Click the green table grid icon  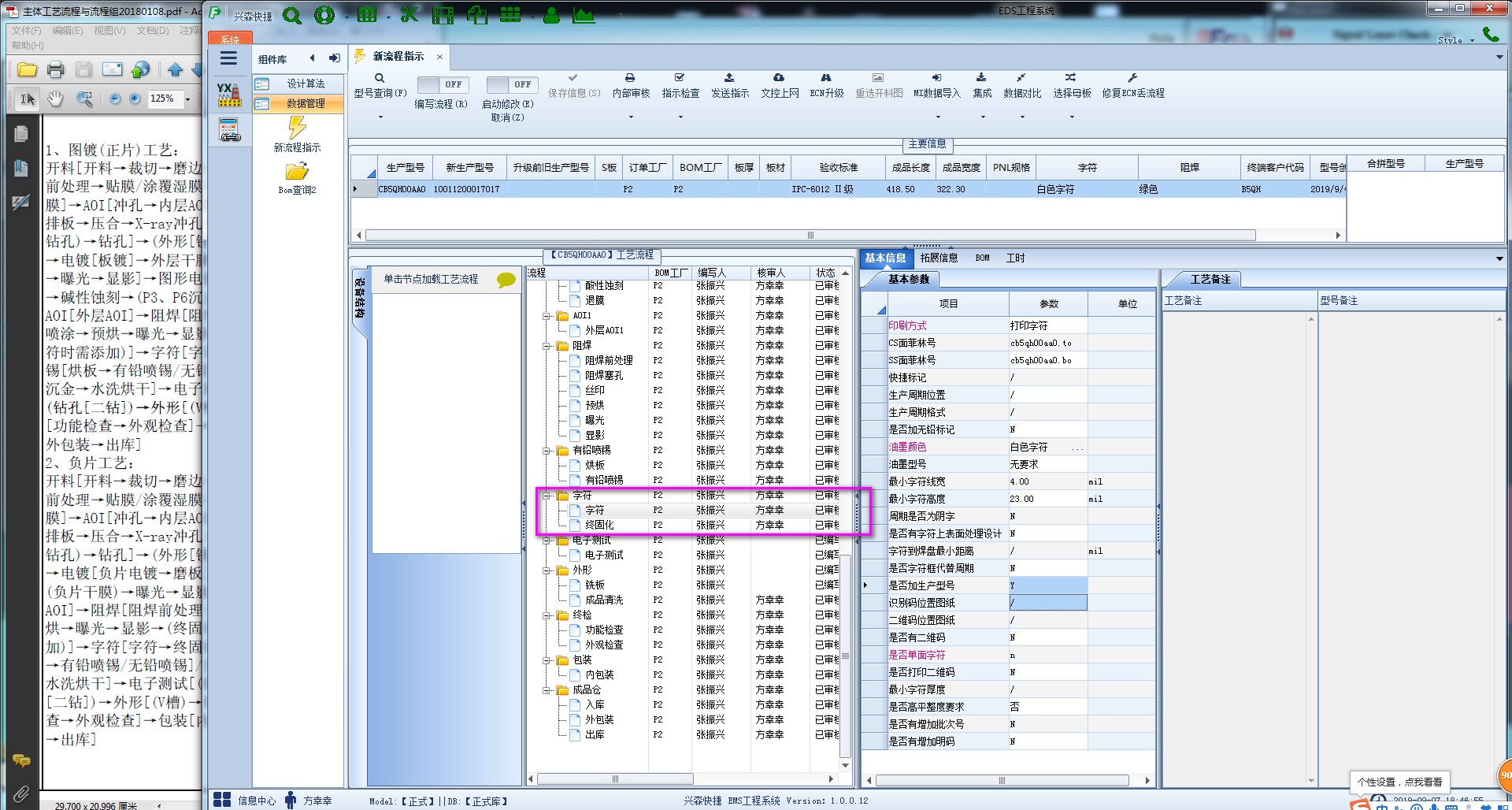pyautogui.click(x=367, y=14)
